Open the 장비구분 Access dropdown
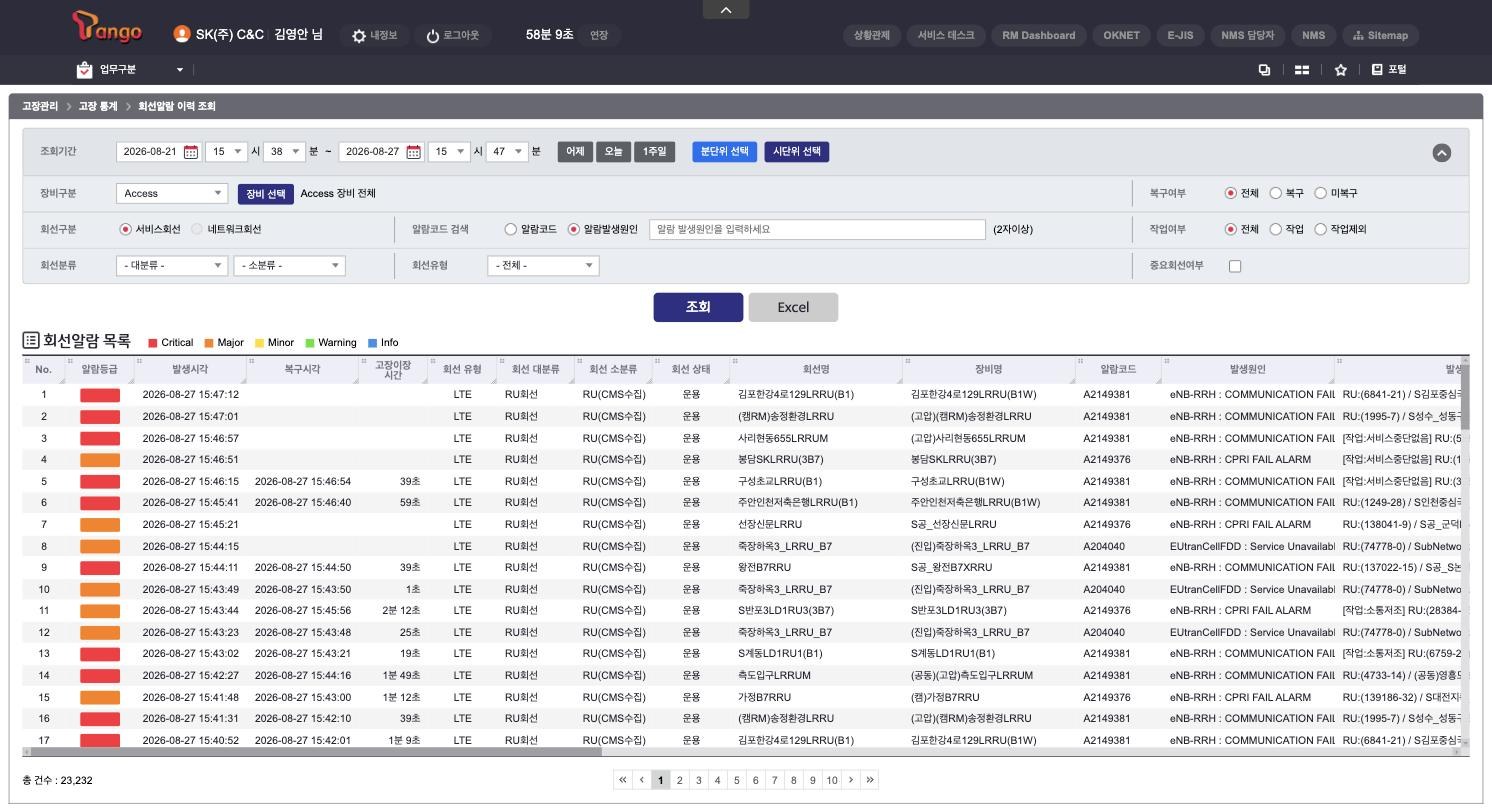The image size is (1492, 812). pyautogui.click(x=172, y=193)
